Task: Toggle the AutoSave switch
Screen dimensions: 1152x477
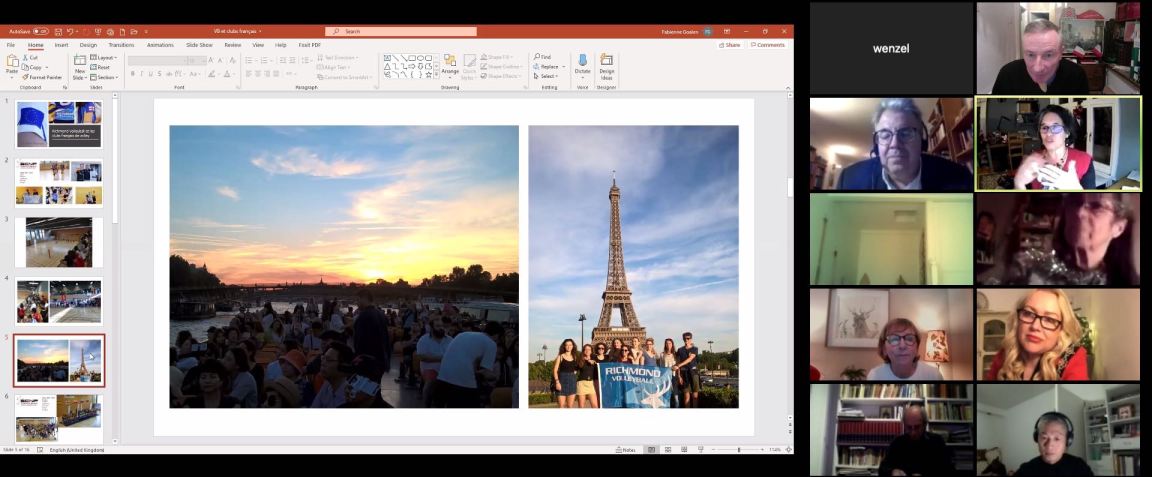Action: (x=40, y=32)
